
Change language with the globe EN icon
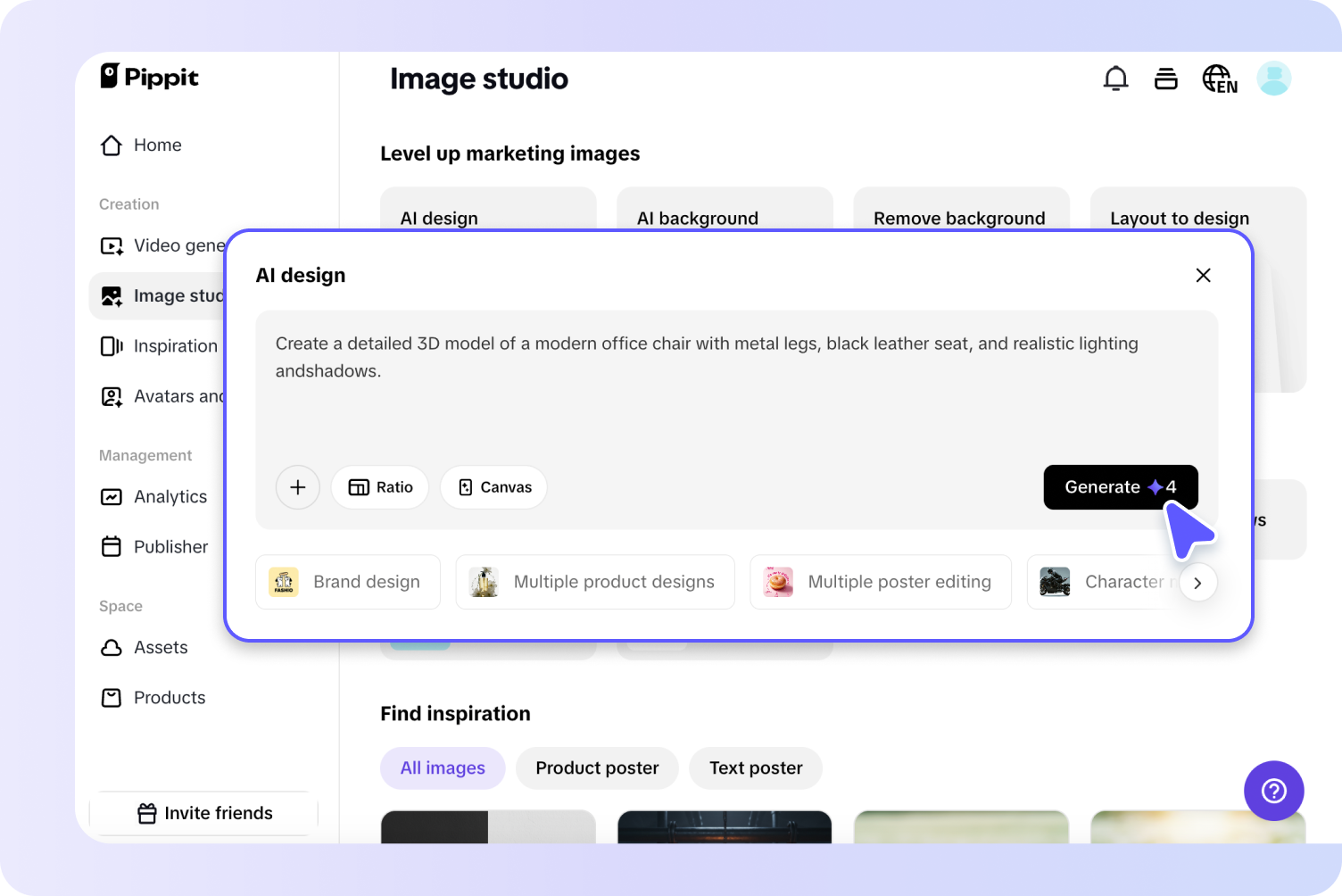1219,79
